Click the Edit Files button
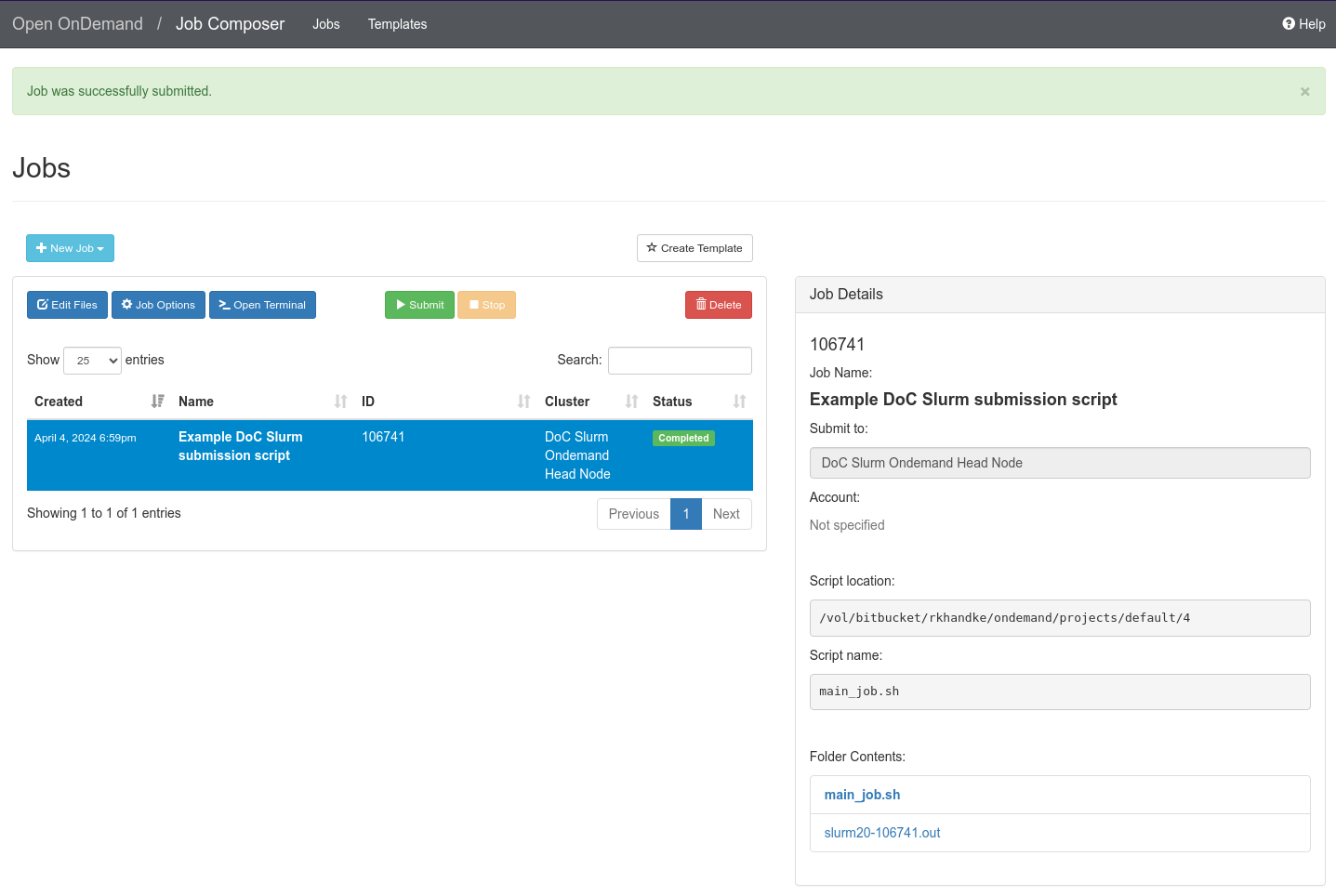Viewport: 1336px width, 896px height. (67, 305)
